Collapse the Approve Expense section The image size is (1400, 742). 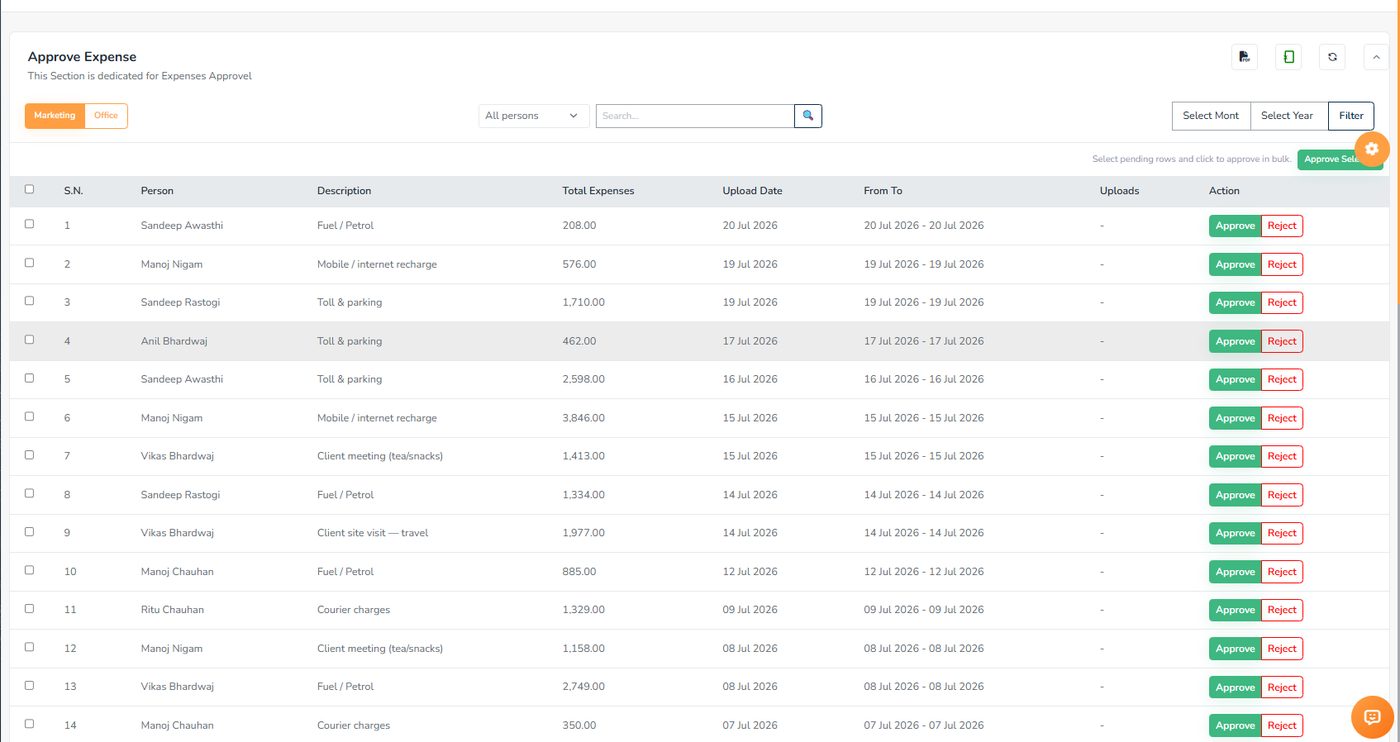[x=1376, y=57]
